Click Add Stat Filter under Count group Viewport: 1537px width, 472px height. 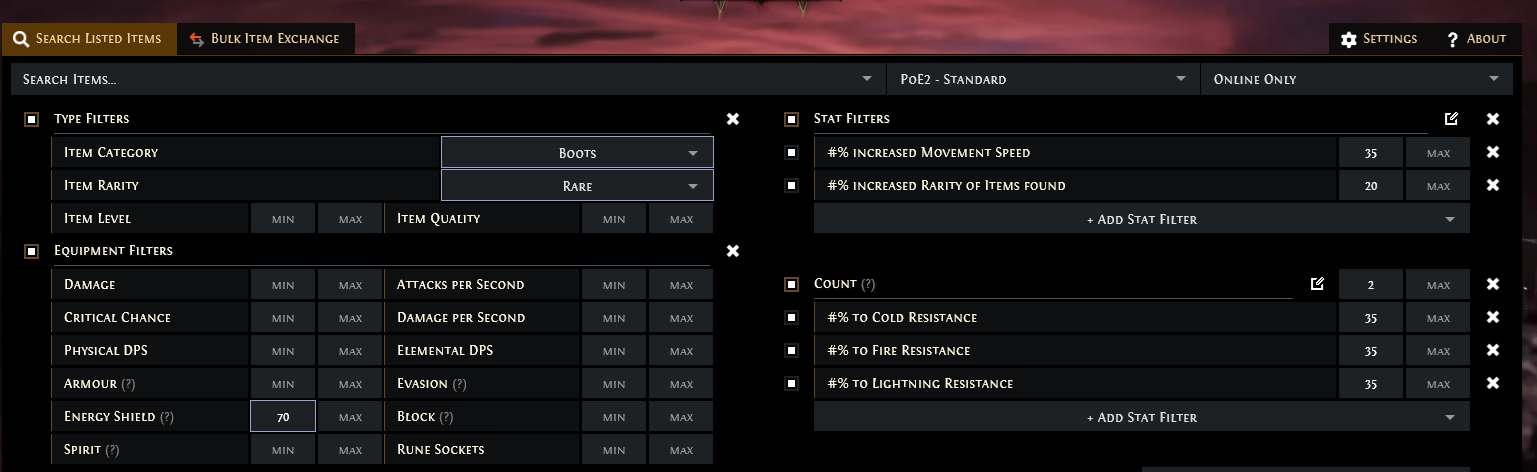1141,417
